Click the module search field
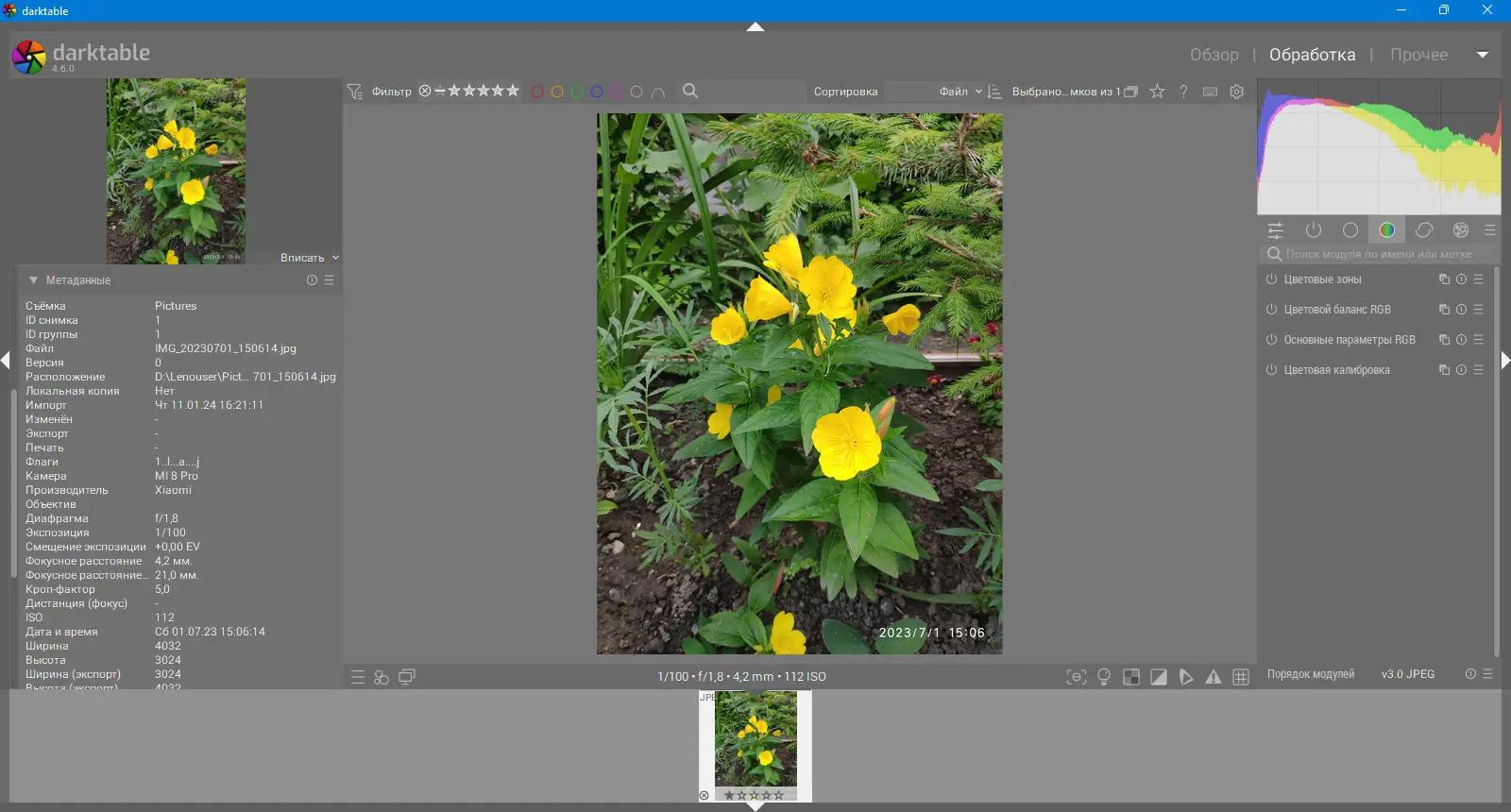Image resolution: width=1511 pixels, height=812 pixels. coord(1379,254)
